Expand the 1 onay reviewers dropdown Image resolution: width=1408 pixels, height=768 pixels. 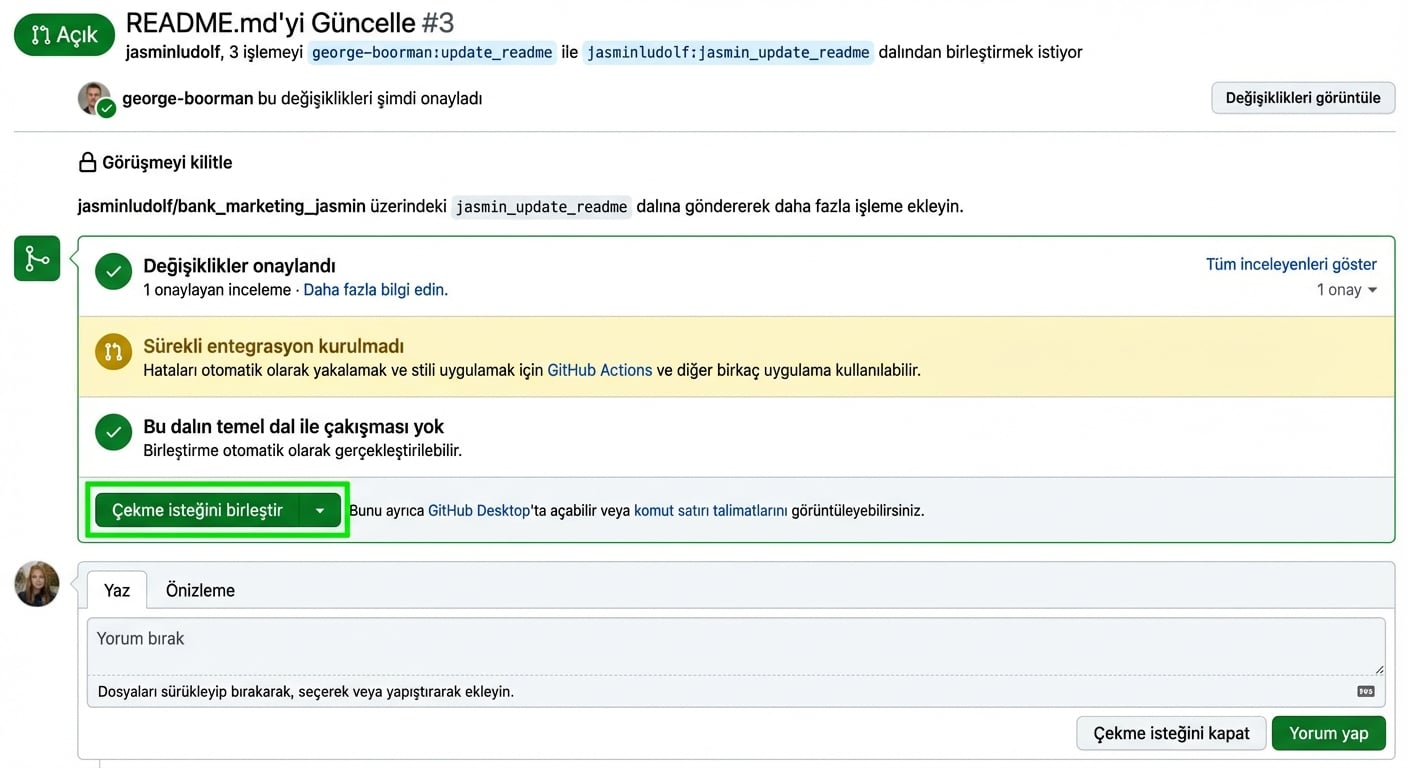point(1346,290)
